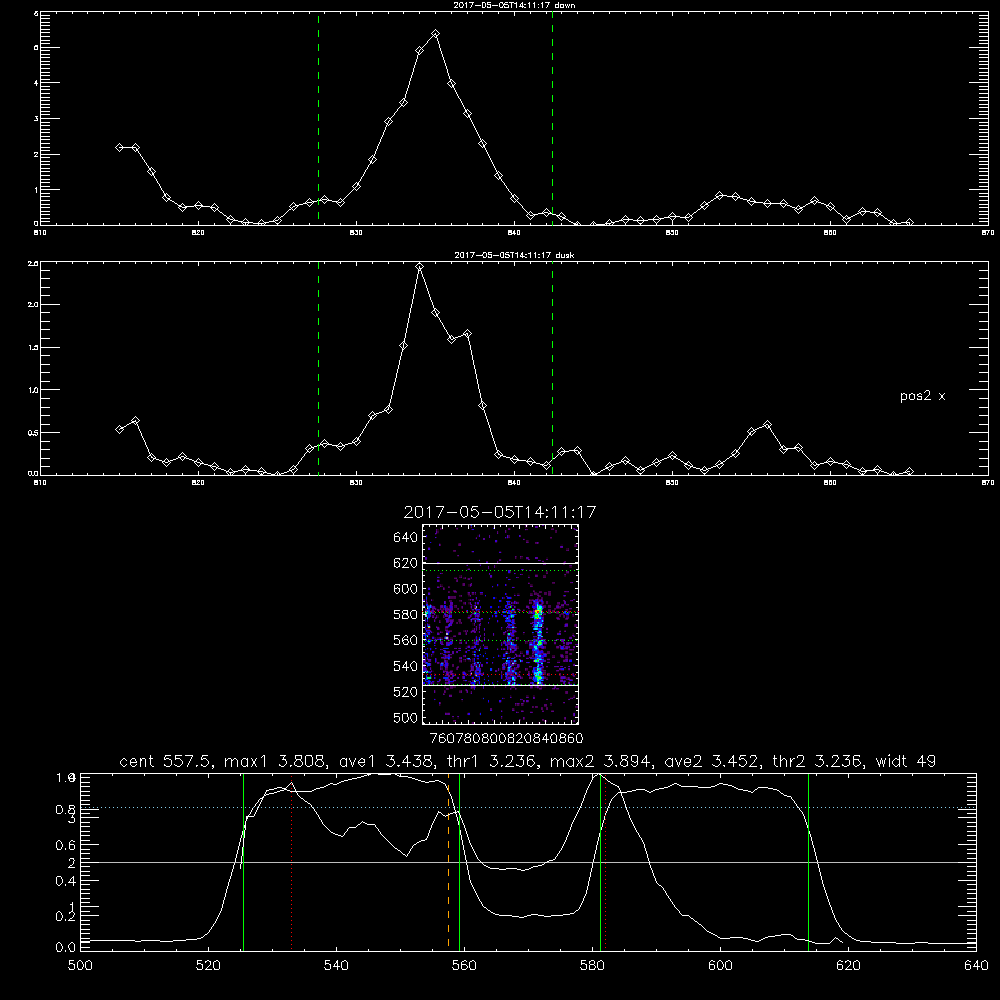
Task: Click the '500' y-axis label of detector image
Action: pos(405,717)
